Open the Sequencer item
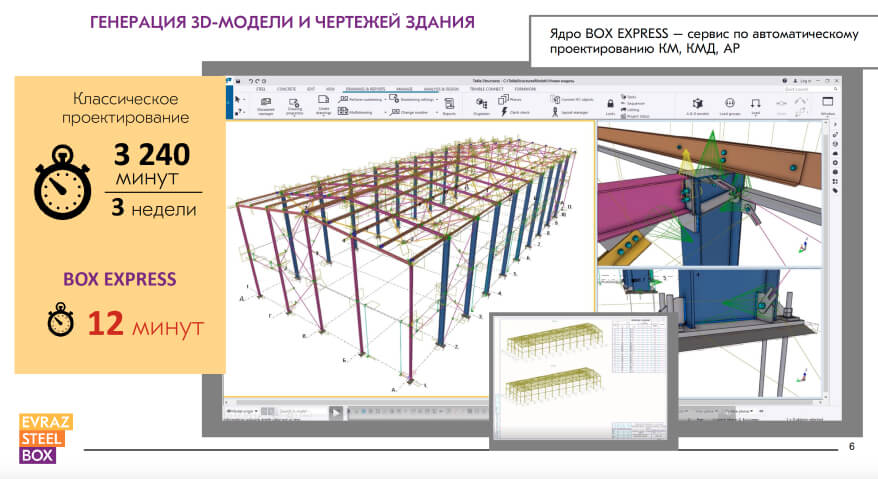The height and width of the screenshot is (479, 878). click(633, 104)
